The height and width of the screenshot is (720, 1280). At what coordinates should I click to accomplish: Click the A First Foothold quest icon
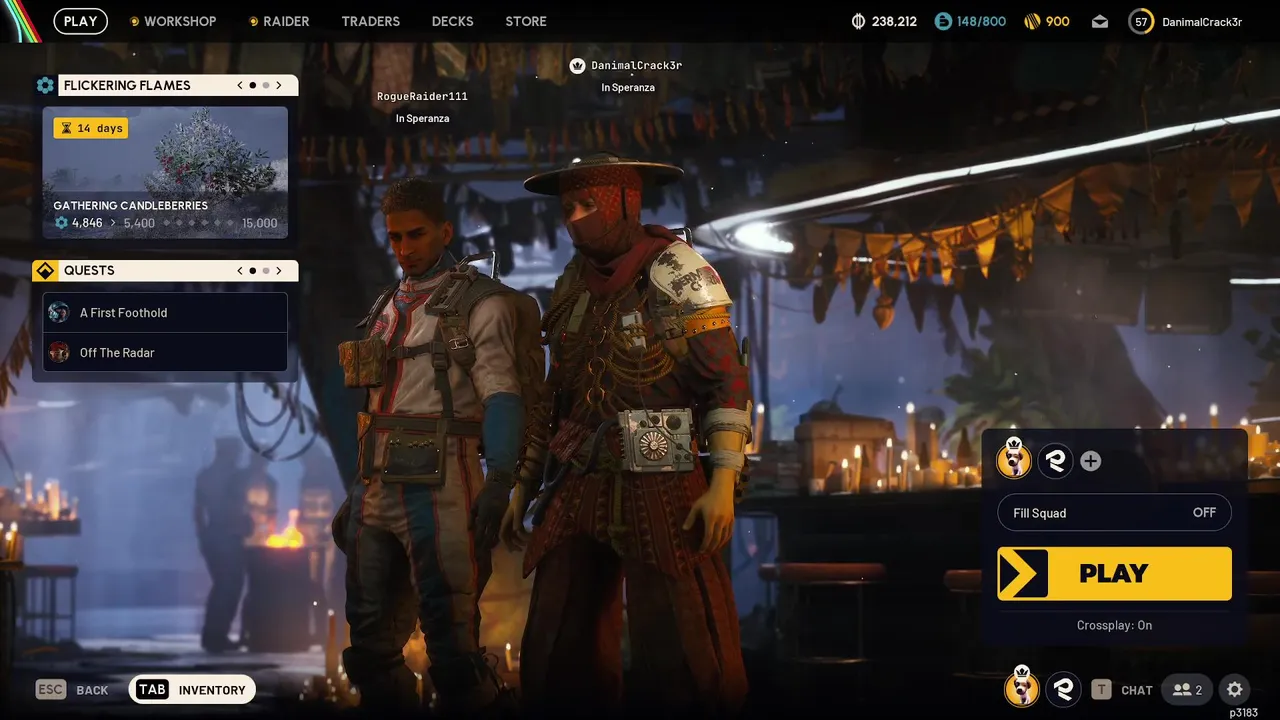59,312
